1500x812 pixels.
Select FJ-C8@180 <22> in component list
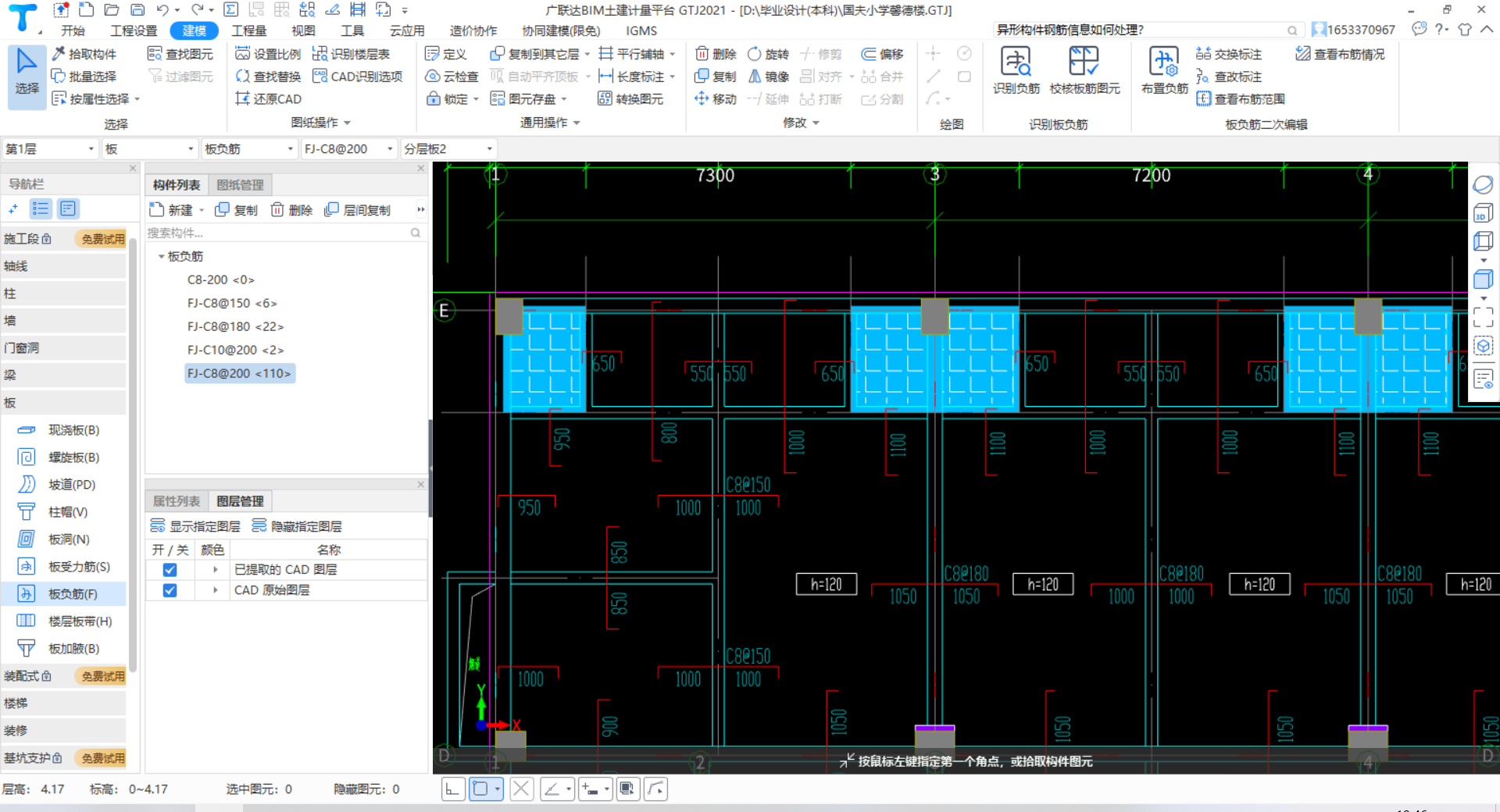click(235, 326)
